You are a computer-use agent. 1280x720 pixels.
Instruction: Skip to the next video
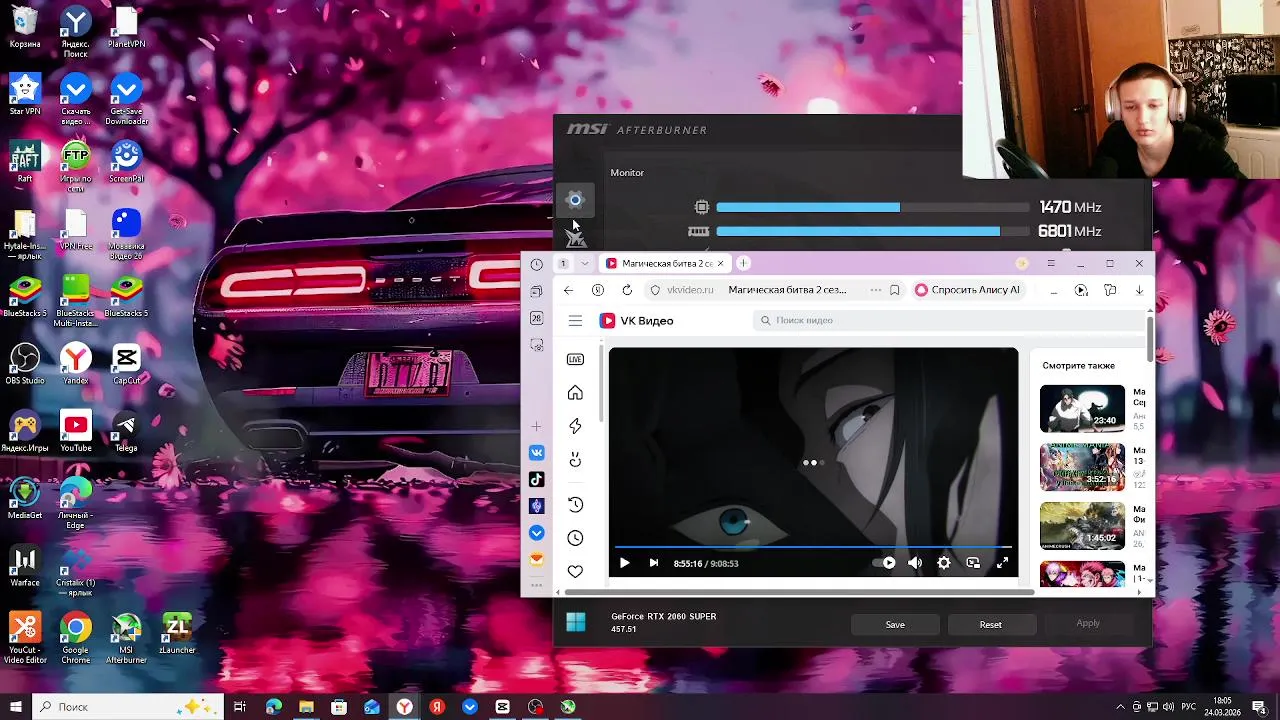tap(654, 563)
